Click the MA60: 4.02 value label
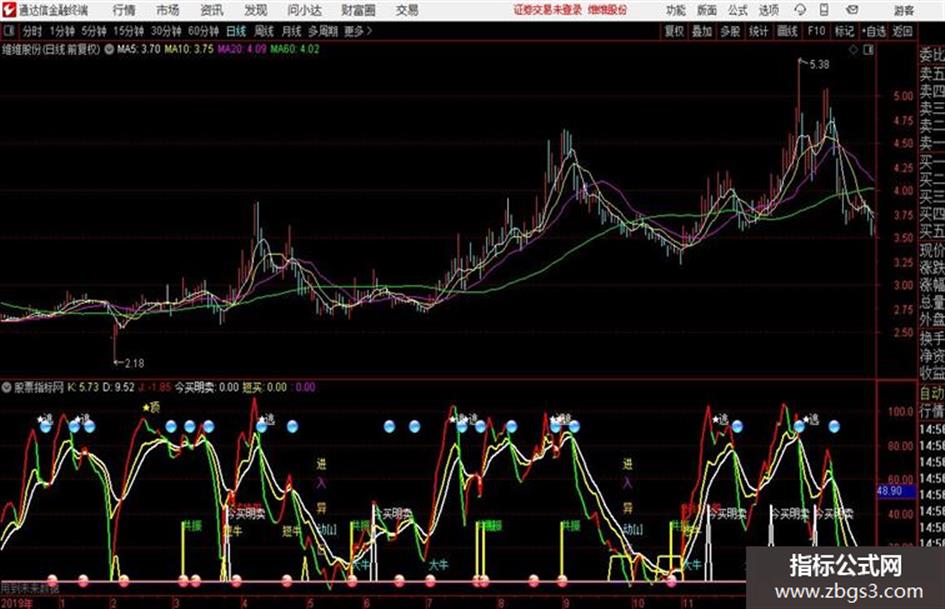Screen dimensions: 945x609 [x=295, y=49]
